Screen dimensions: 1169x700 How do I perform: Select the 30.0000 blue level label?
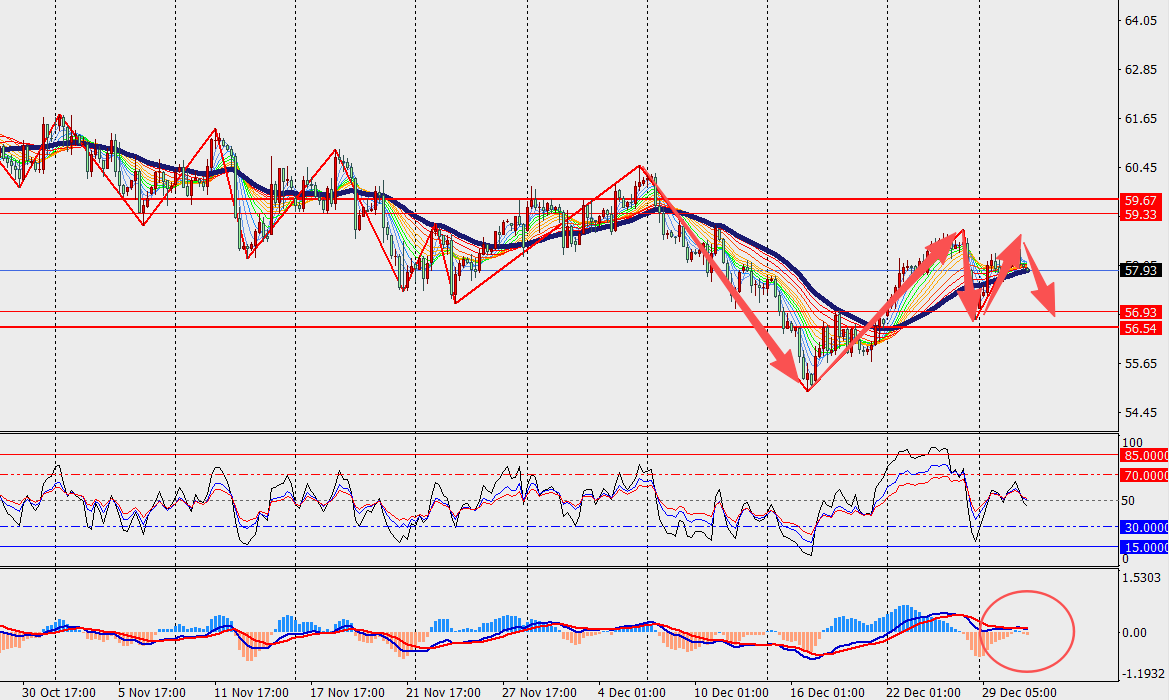pos(1145,527)
